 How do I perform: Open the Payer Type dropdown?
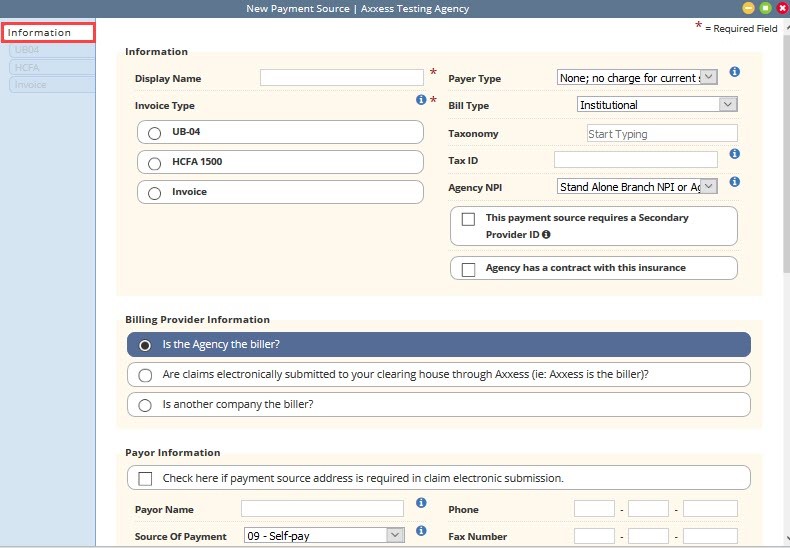click(637, 77)
